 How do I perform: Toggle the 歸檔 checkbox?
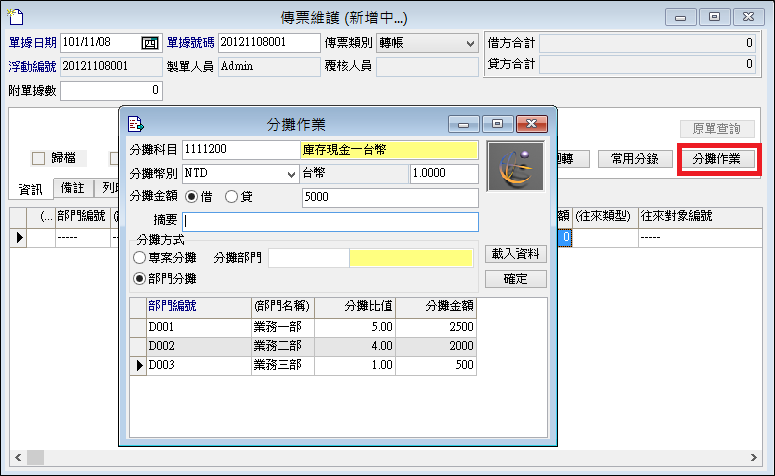(39, 158)
